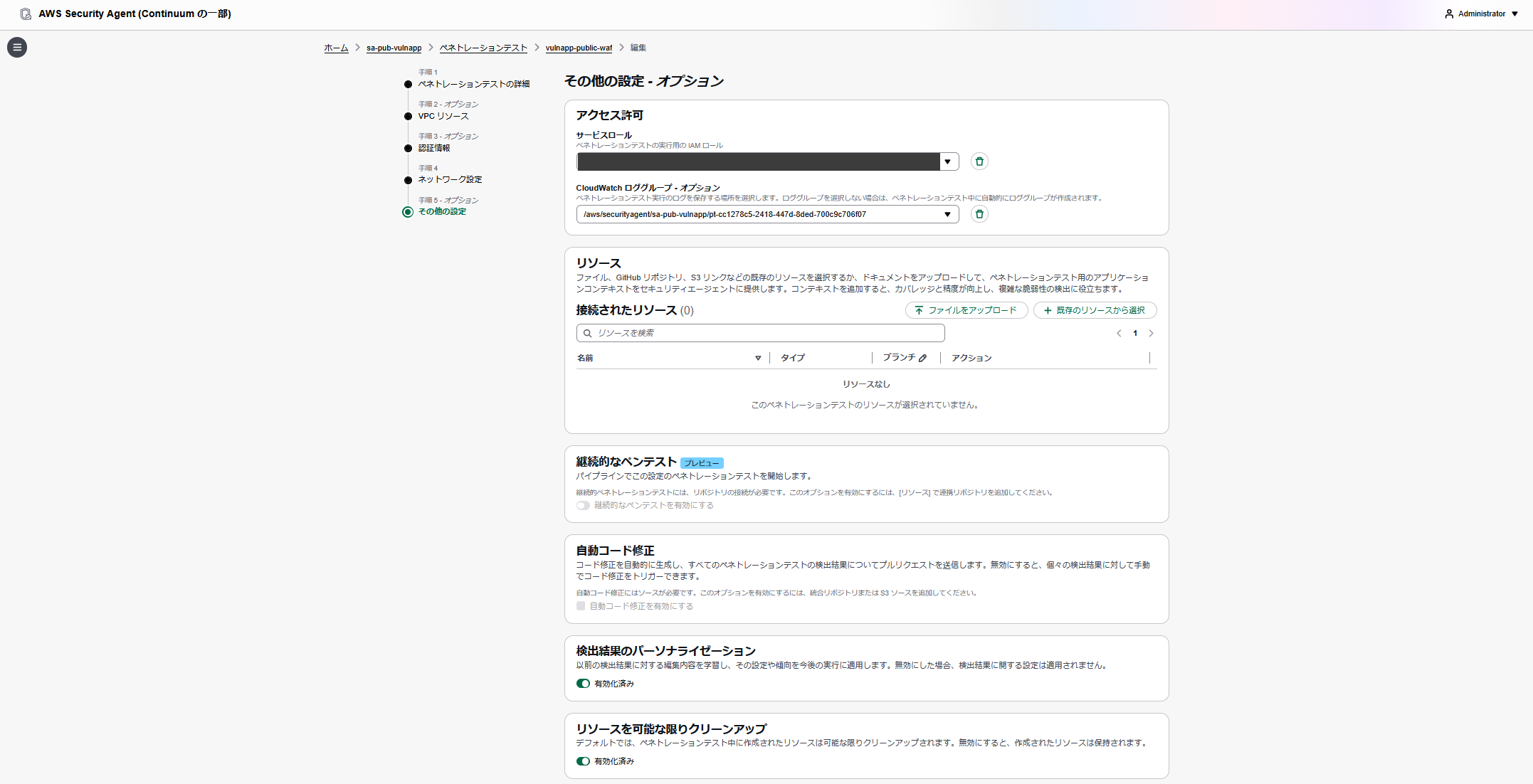Focus the リソースを検索 input field
The width and height of the screenshot is (1533, 784).
[x=760, y=333]
